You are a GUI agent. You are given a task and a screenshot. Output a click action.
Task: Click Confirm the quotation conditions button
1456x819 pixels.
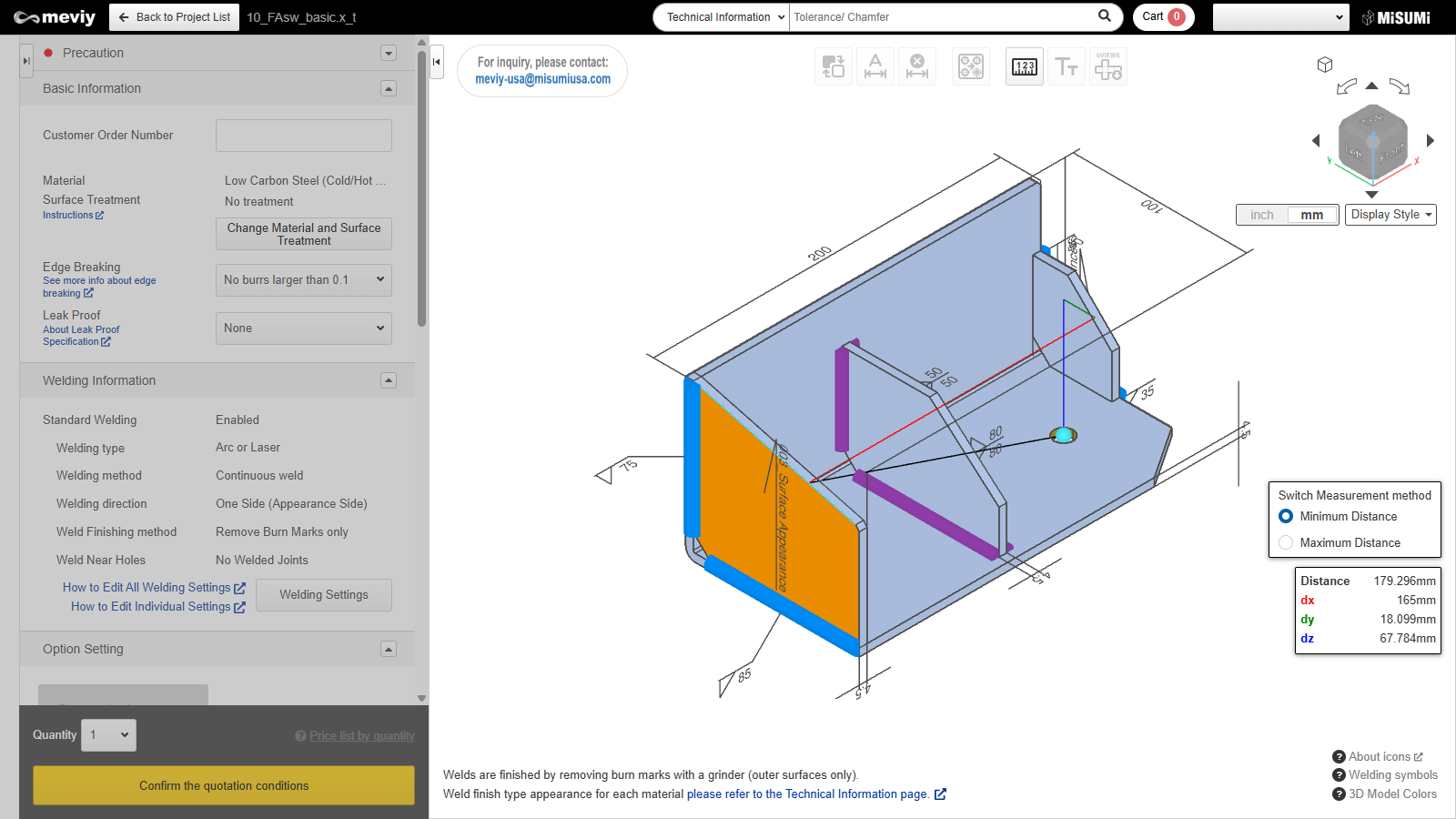[x=224, y=785]
